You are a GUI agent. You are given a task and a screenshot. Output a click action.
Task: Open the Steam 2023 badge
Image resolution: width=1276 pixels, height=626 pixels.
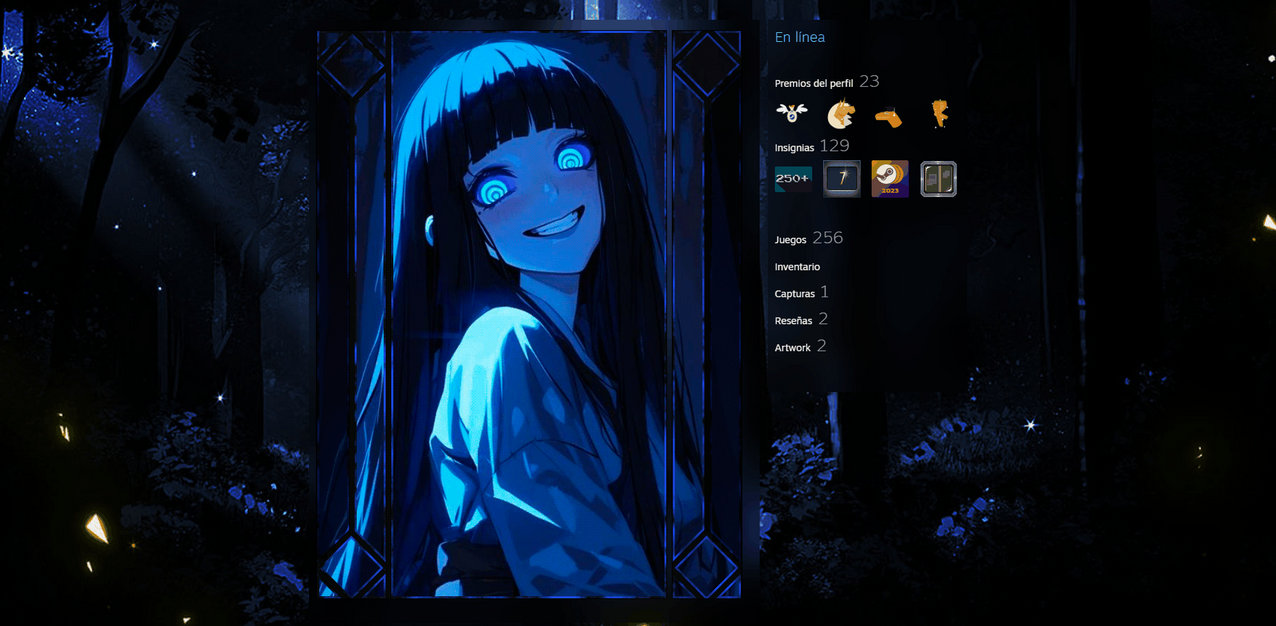pyautogui.click(x=890, y=179)
